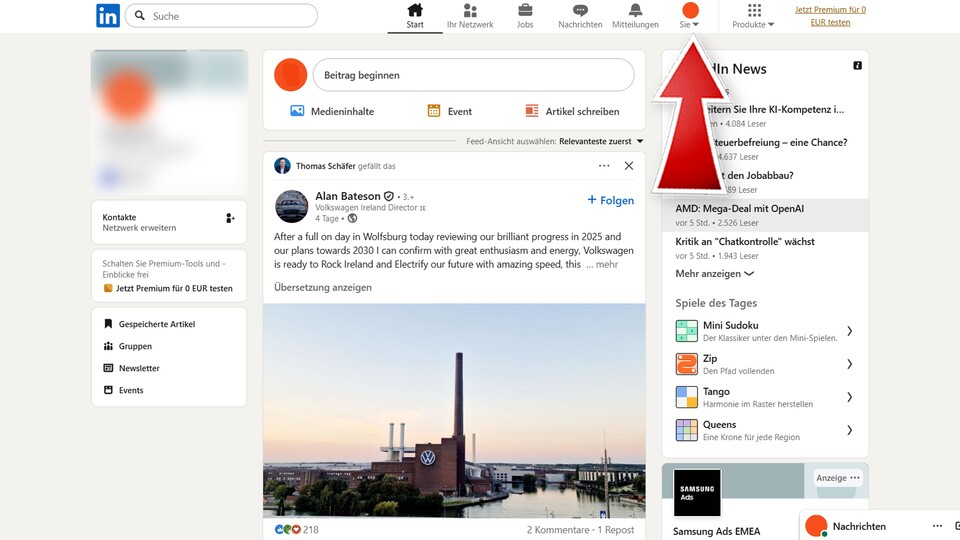Create an Event from post box

point(449,111)
